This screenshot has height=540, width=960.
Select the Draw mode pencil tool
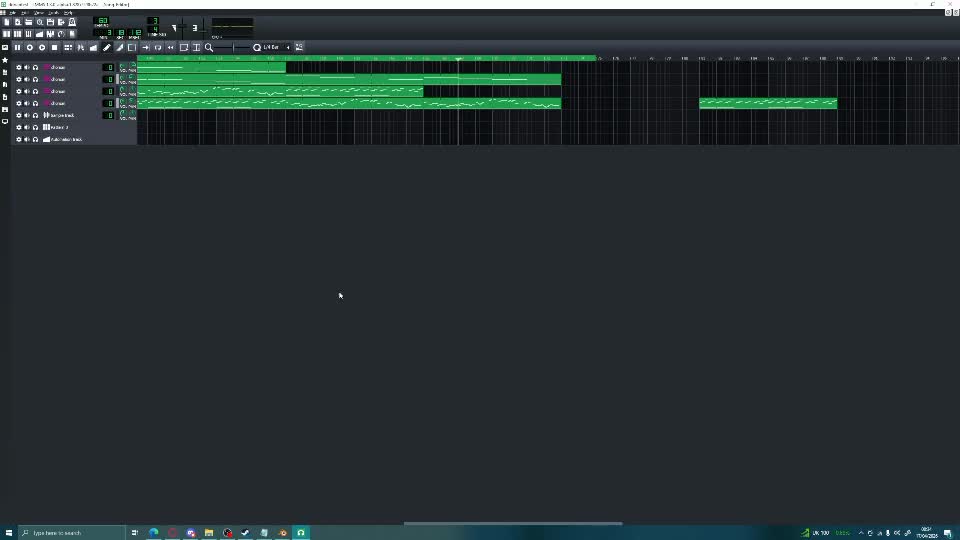[107, 47]
